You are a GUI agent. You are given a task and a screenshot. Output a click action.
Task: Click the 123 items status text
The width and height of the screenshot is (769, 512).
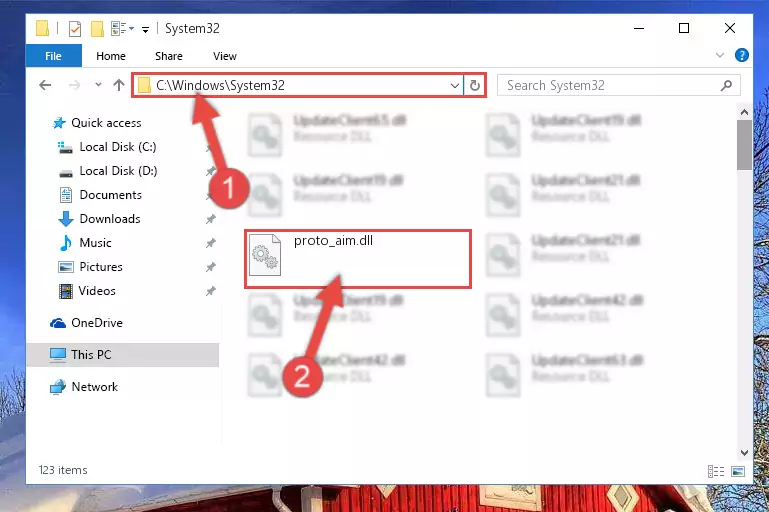[63, 470]
